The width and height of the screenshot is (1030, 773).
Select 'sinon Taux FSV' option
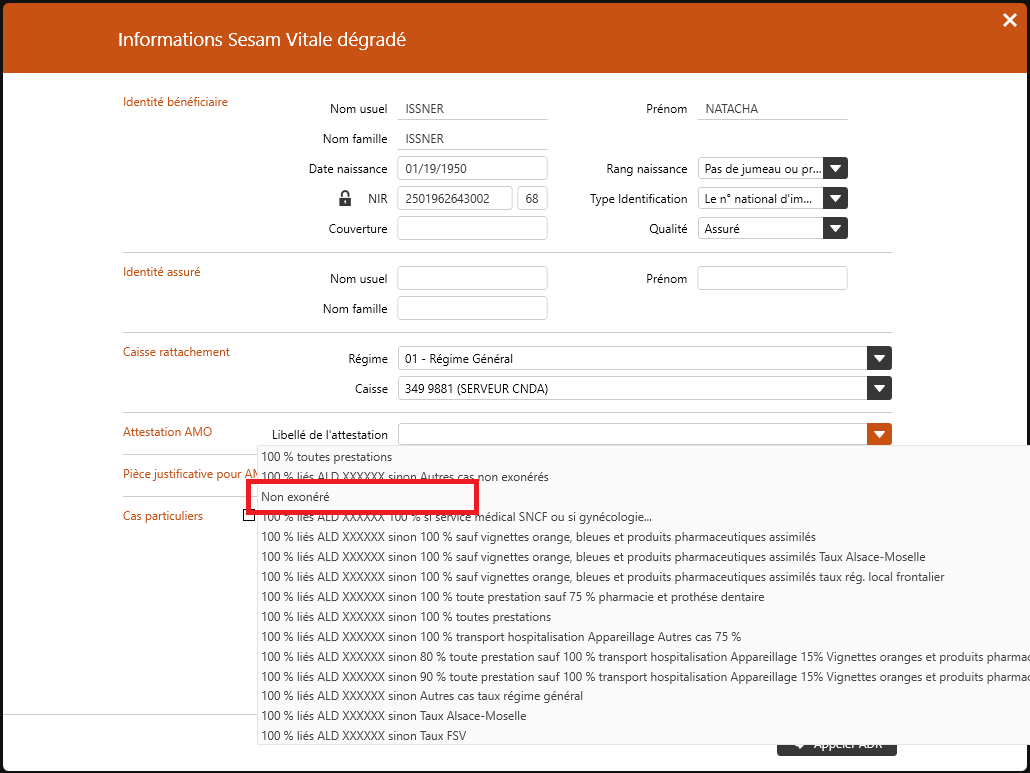364,736
